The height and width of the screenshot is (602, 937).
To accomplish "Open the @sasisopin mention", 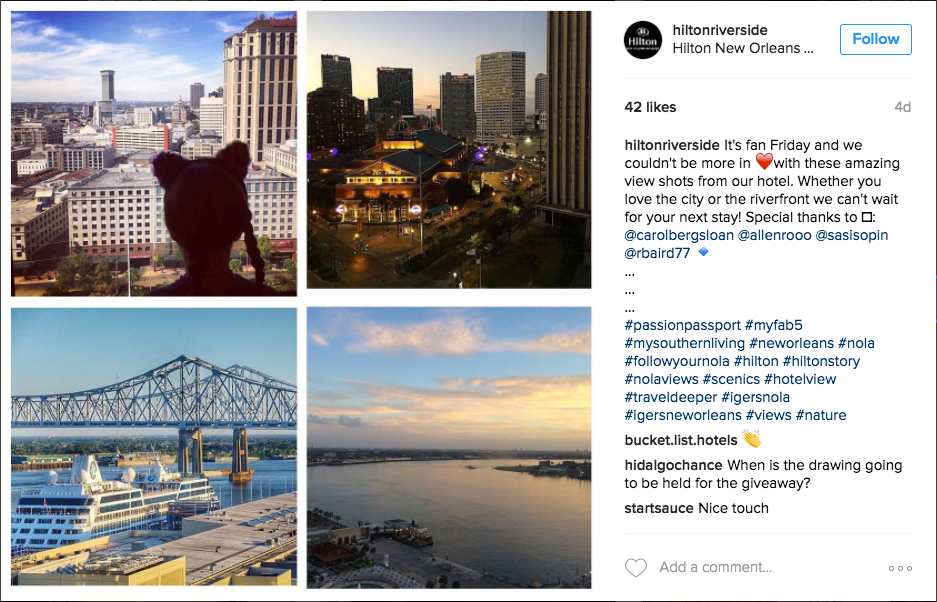I will pyautogui.click(x=852, y=235).
